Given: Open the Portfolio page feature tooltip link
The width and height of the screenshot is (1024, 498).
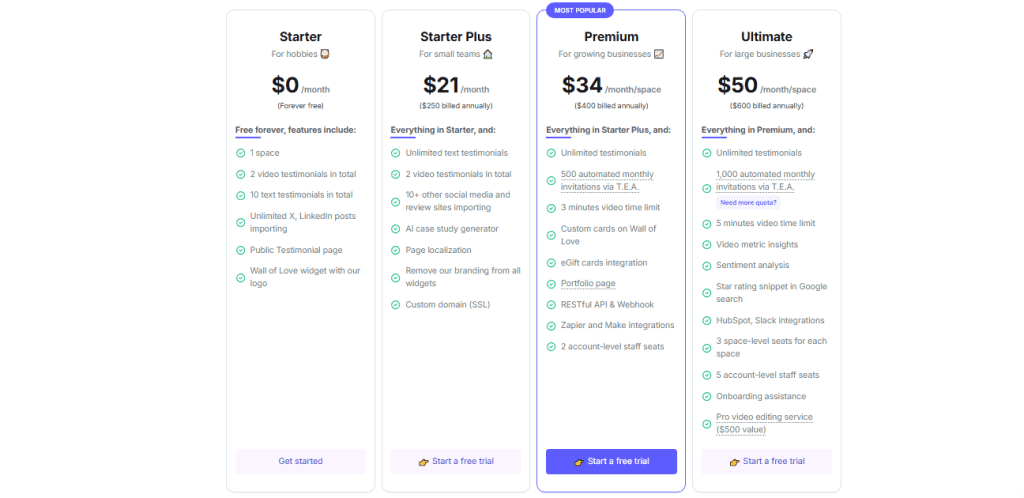Looking at the screenshot, I should 588,284.
